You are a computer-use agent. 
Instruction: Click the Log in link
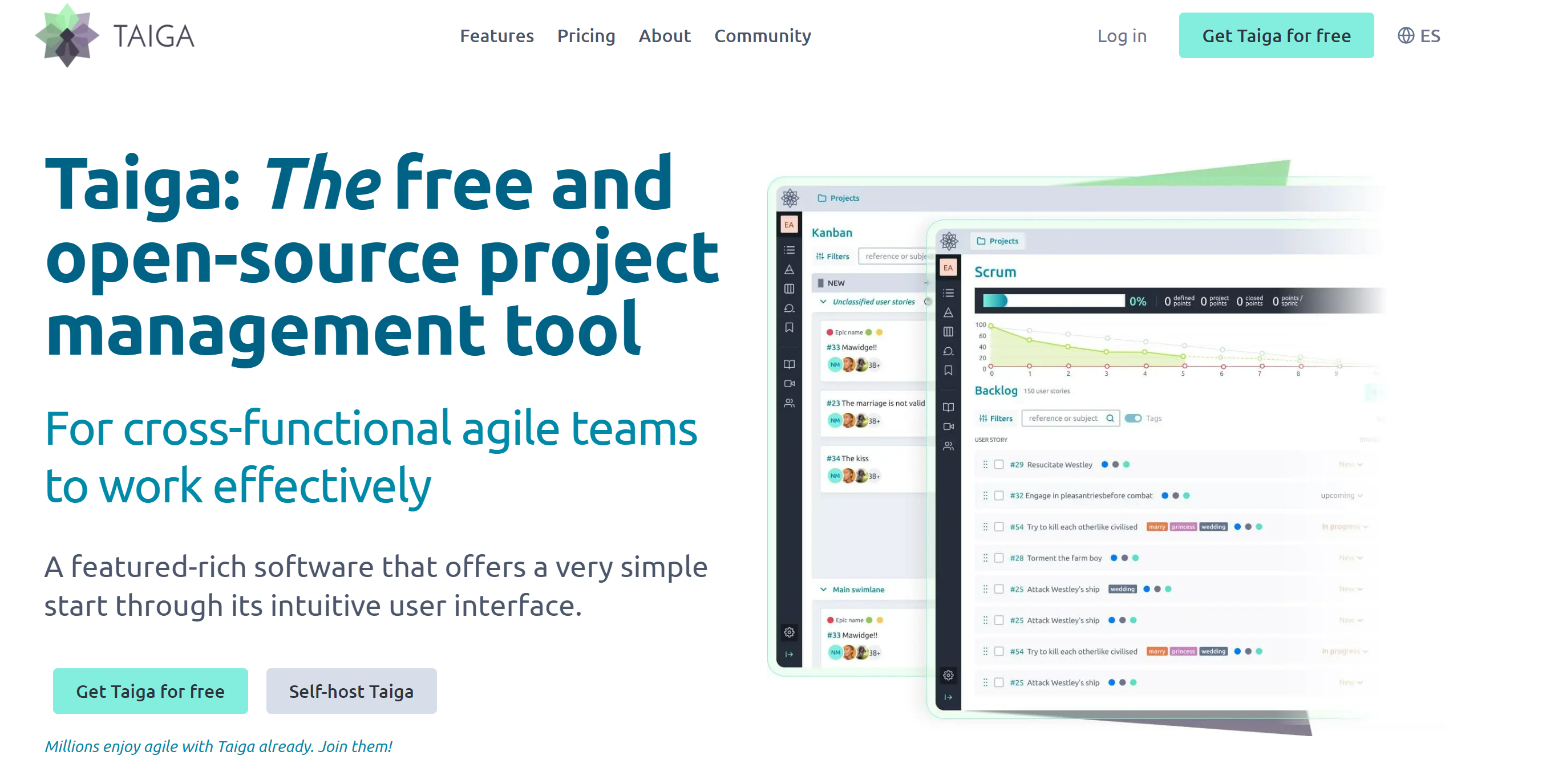click(1122, 36)
